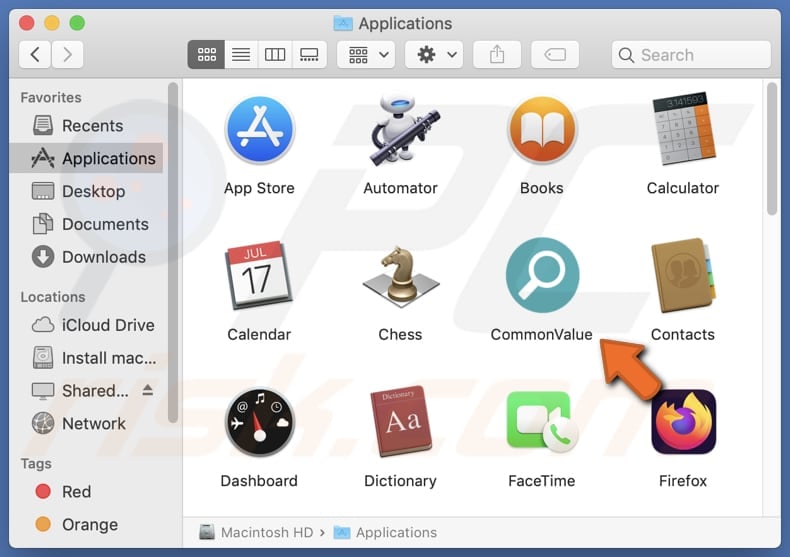
Task: Open Documents in the sidebar
Action: click(x=86, y=224)
